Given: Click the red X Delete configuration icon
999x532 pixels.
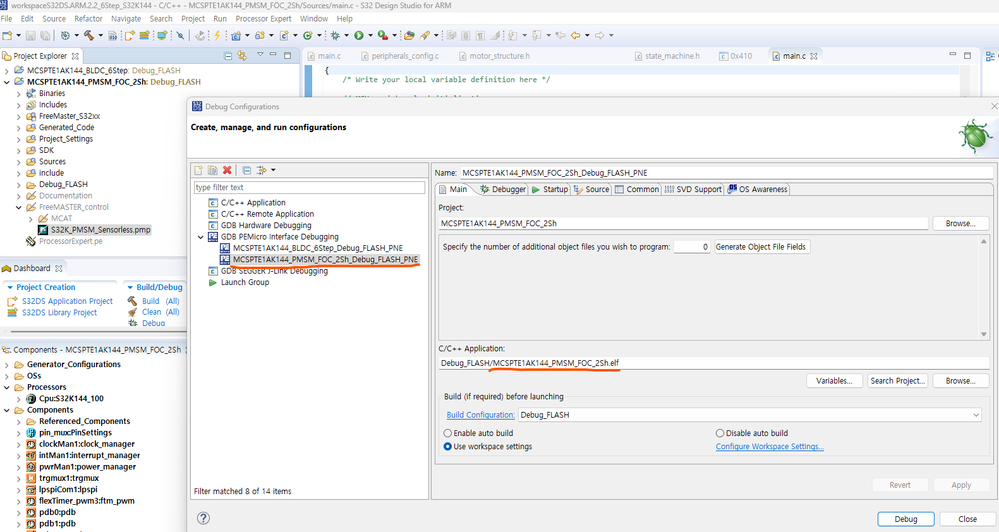Looking at the screenshot, I should point(227,170).
